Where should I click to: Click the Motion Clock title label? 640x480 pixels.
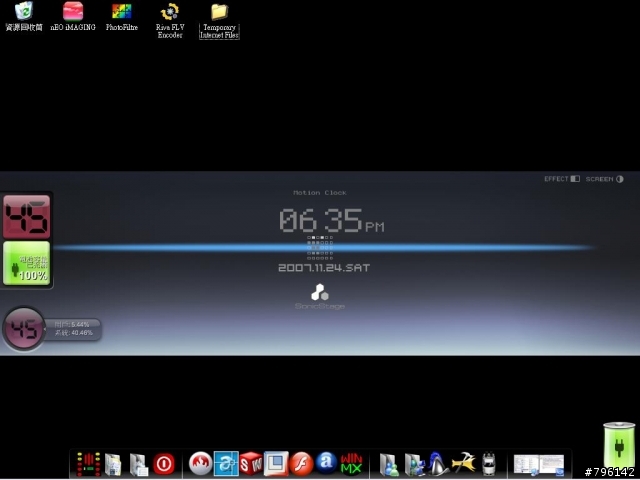click(x=320, y=193)
